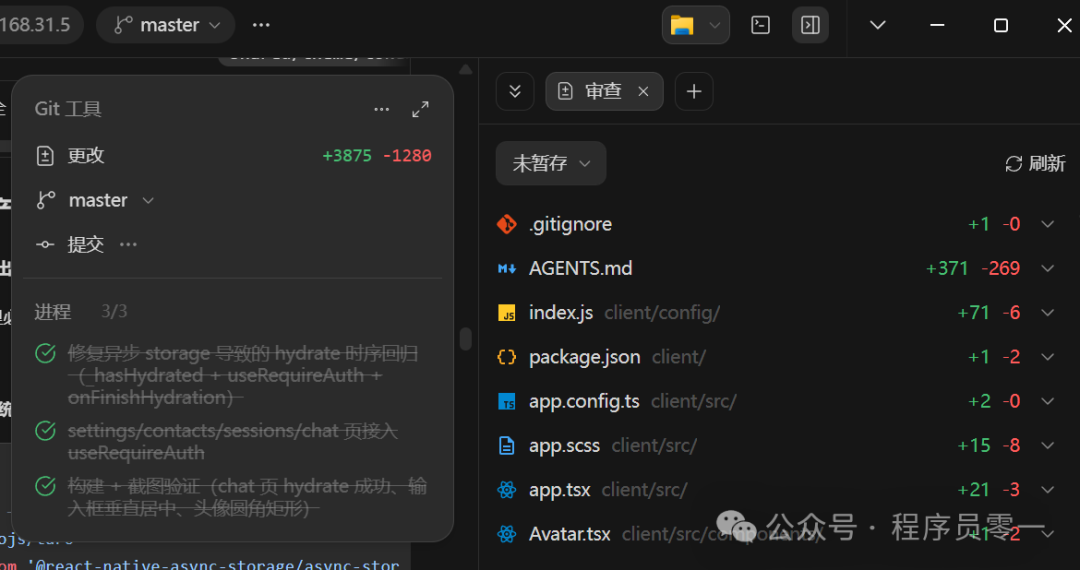Click the markdown icon of AGENTS.md
The height and width of the screenshot is (570, 1080).
(507, 268)
